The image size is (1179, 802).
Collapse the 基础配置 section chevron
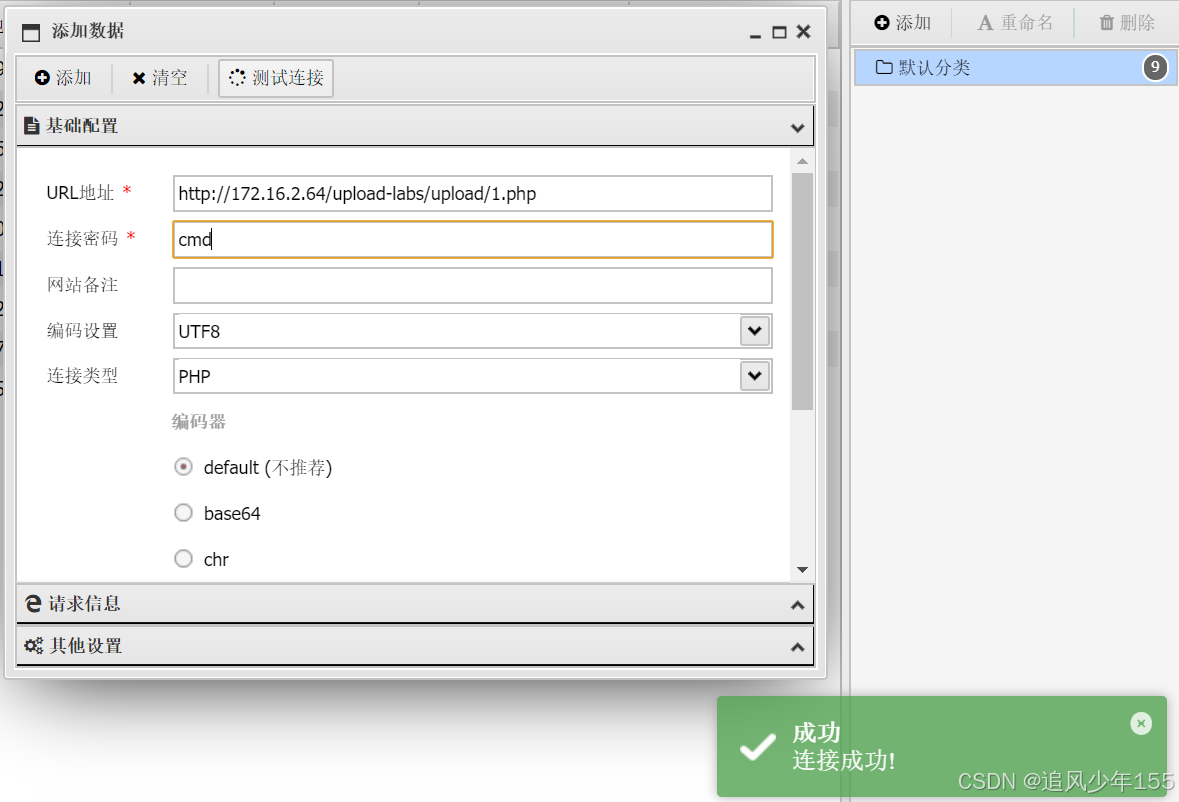pyautogui.click(x=798, y=128)
